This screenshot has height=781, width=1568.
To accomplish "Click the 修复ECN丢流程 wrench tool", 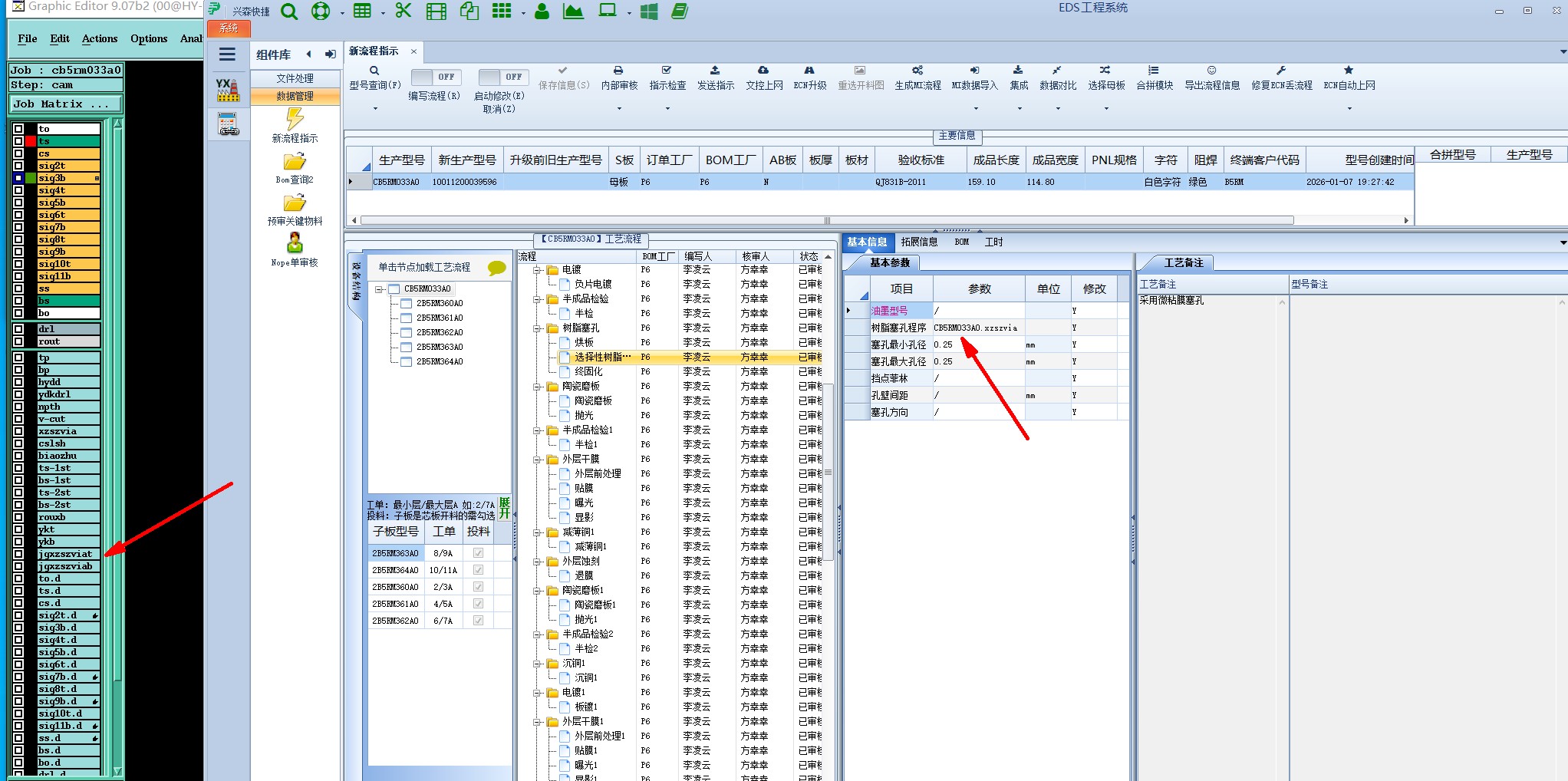I will pos(1282,78).
